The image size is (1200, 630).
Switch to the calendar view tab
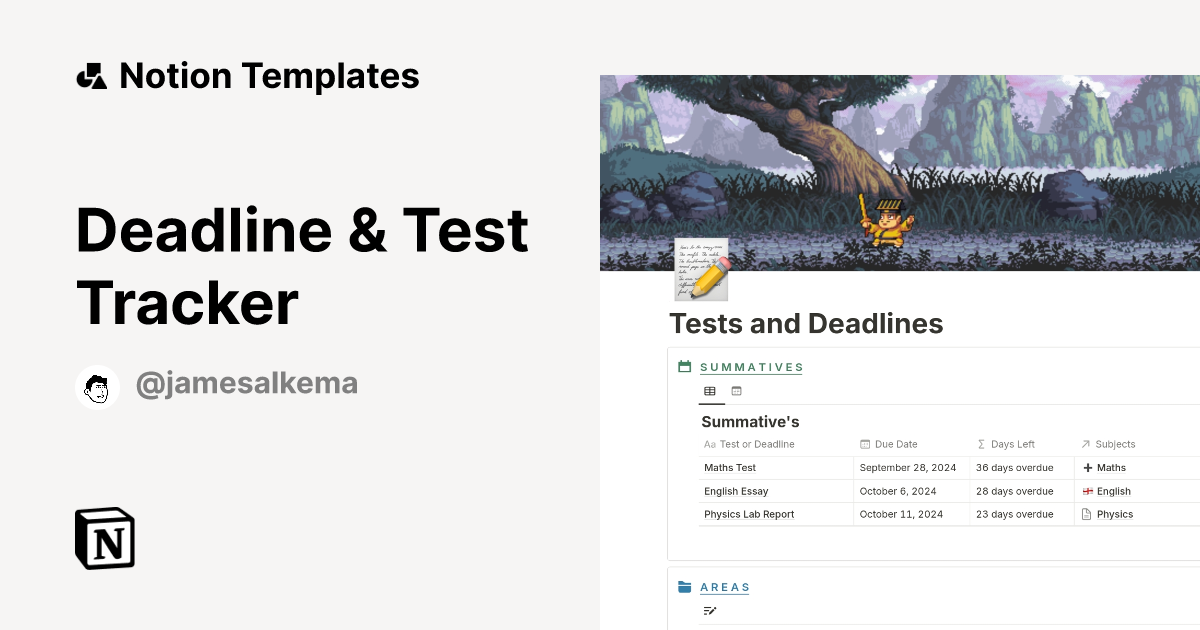[736, 391]
